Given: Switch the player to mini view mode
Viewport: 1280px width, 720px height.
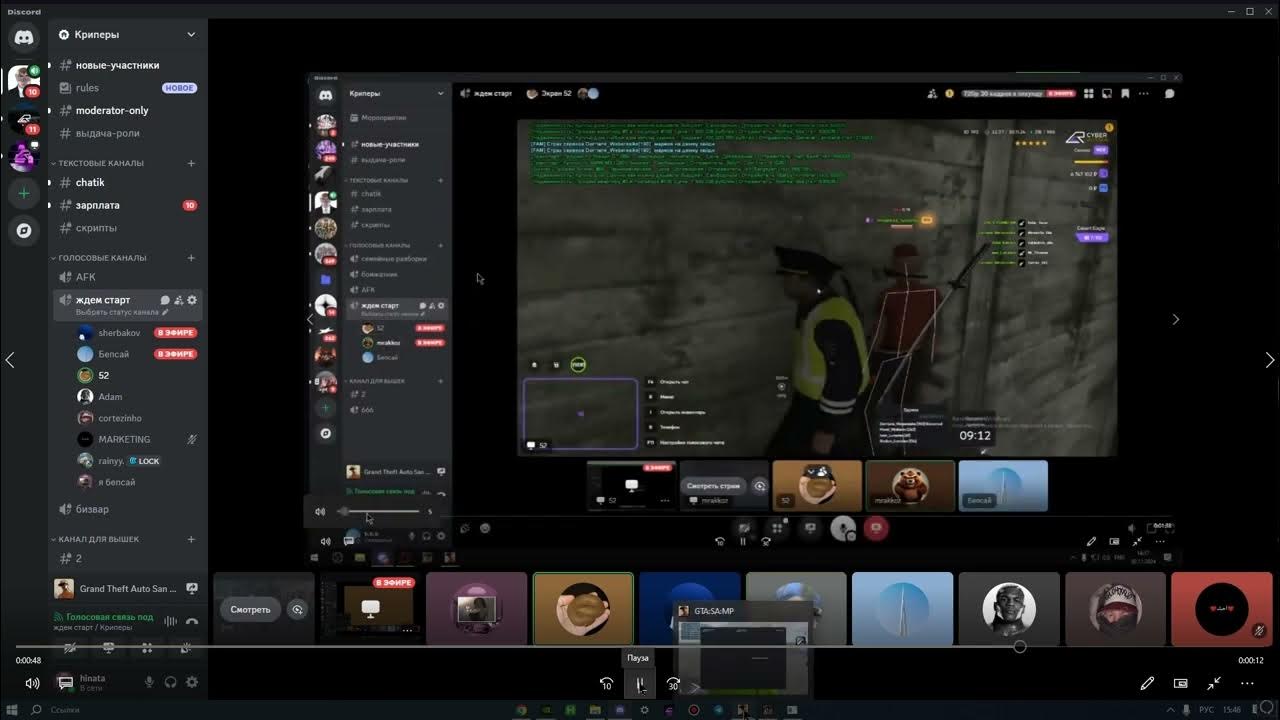Looking at the screenshot, I should (1181, 683).
